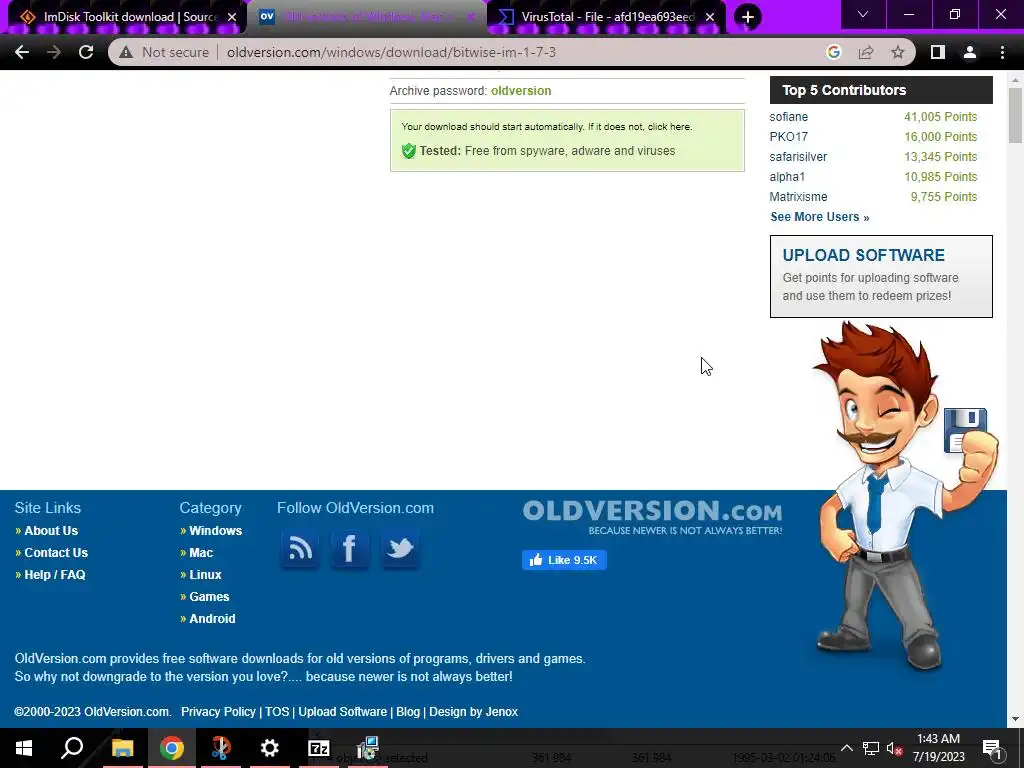The height and width of the screenshot is (768, 1024).
Task: Open About Us footer link
Action: (x=51, y=531)
